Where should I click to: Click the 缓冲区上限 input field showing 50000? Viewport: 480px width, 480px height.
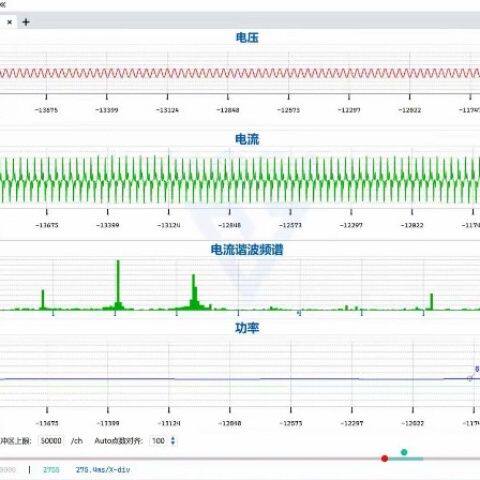(x=51, y=441)
